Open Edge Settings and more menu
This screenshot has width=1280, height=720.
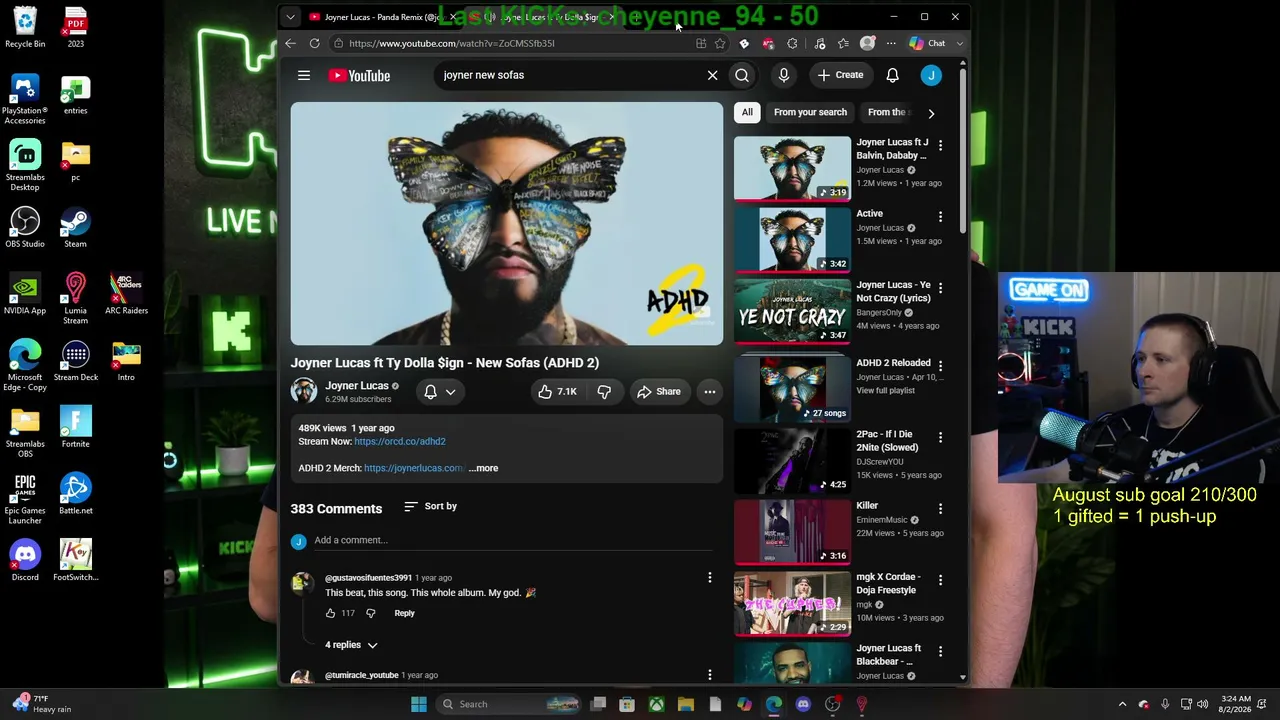[x=891, y=43]
